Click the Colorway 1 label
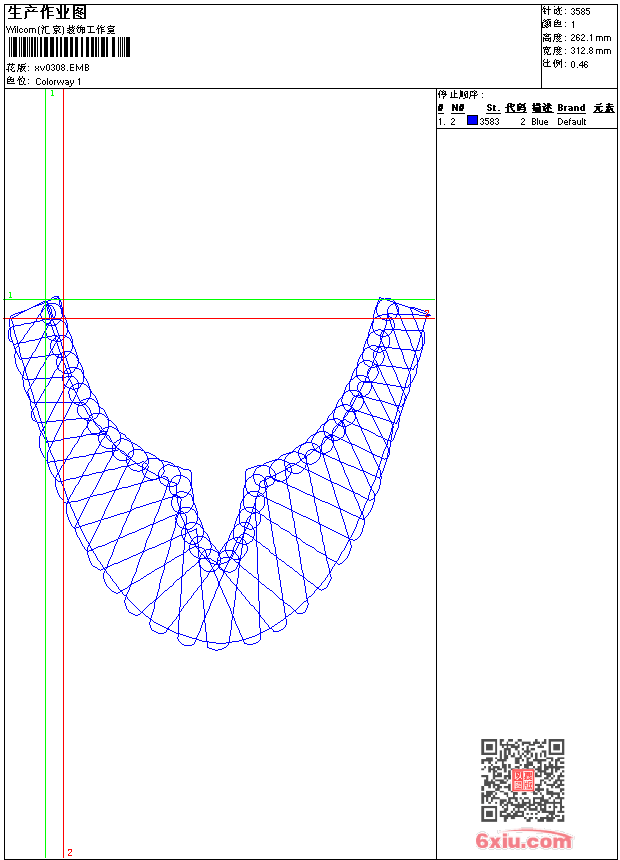 point(58,81)
